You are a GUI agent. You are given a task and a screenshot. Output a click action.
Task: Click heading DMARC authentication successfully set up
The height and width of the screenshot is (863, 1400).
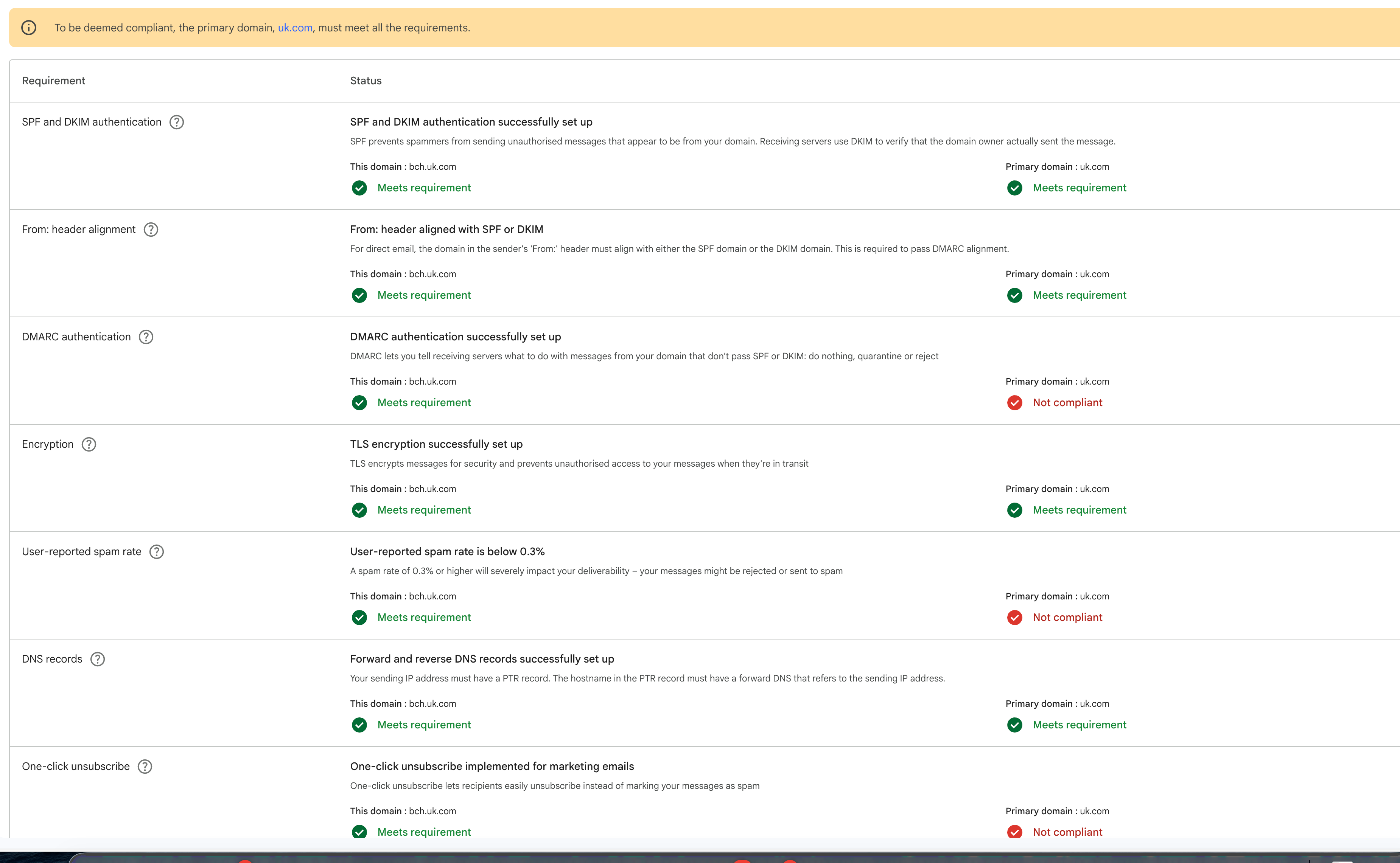click(x=455, y=337)
